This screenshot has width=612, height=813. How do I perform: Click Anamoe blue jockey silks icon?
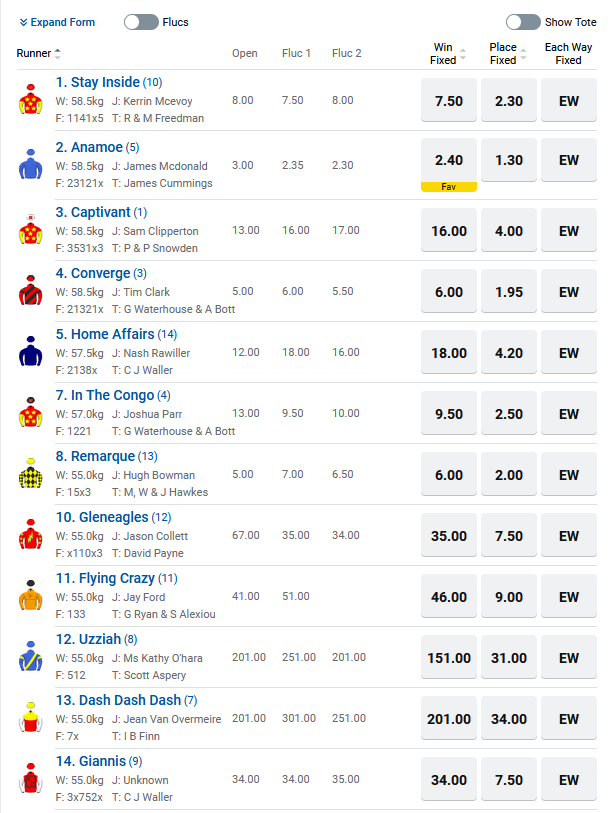[29, 163]
